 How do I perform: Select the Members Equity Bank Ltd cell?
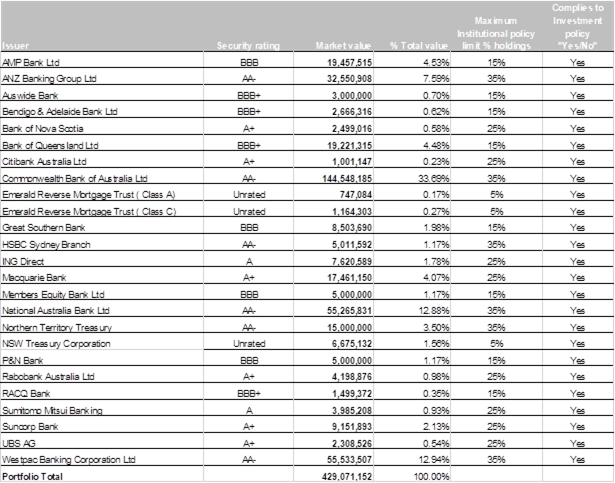click(x=53, y=295)
